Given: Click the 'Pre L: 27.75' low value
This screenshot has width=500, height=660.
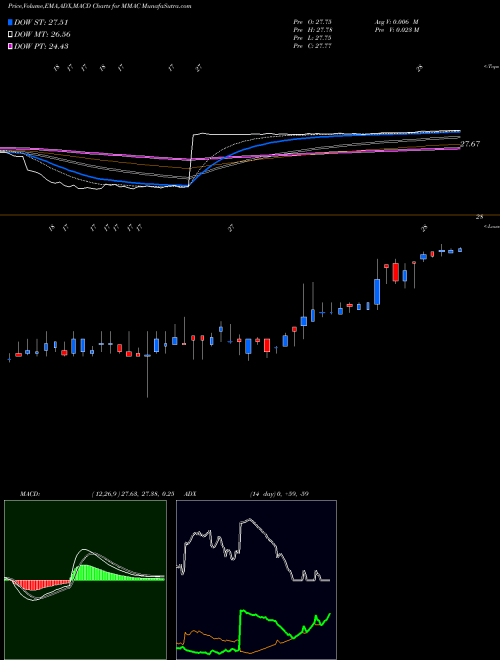Looking at the screenshot, I should (313, 38).
